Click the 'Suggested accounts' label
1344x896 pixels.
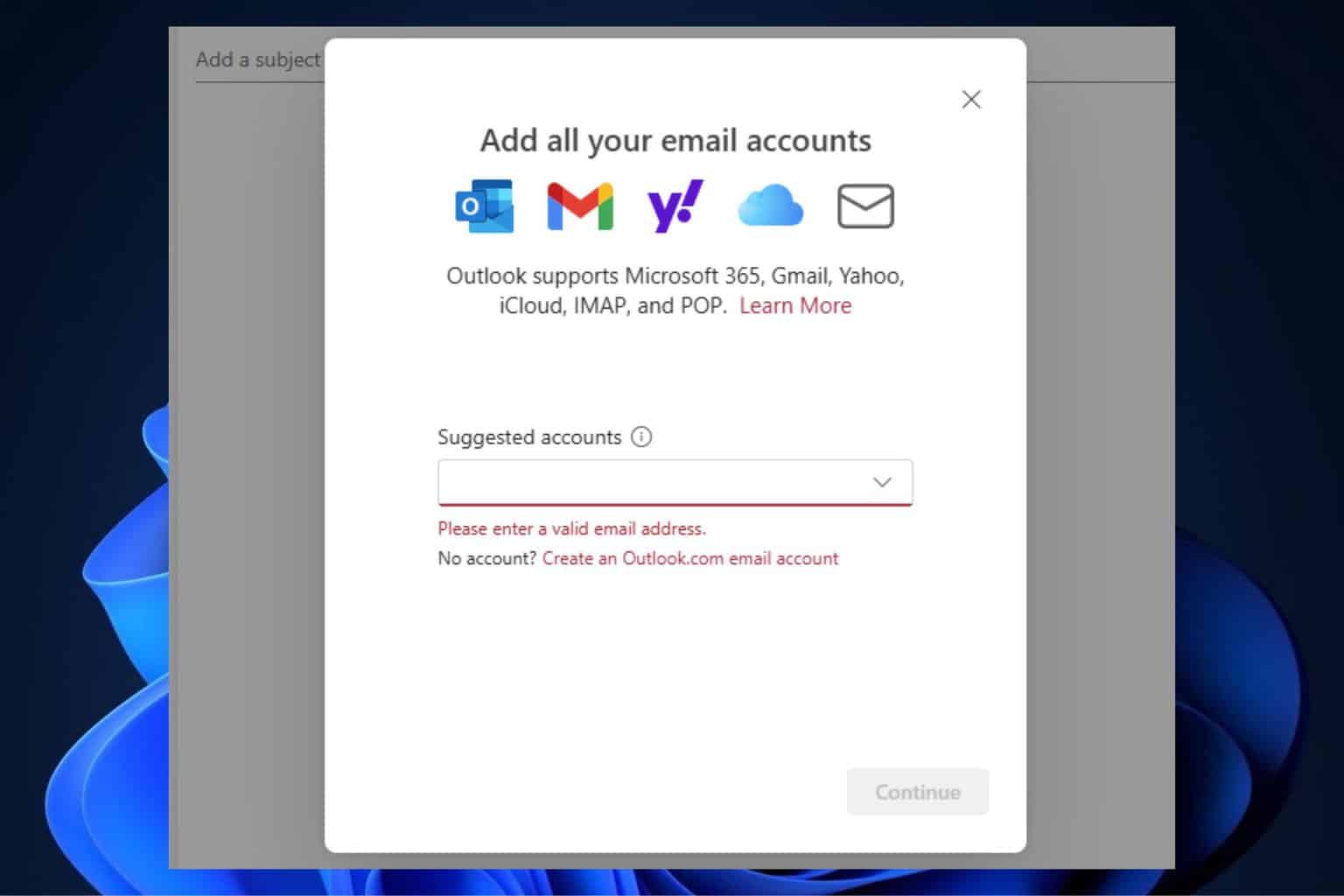529,437
